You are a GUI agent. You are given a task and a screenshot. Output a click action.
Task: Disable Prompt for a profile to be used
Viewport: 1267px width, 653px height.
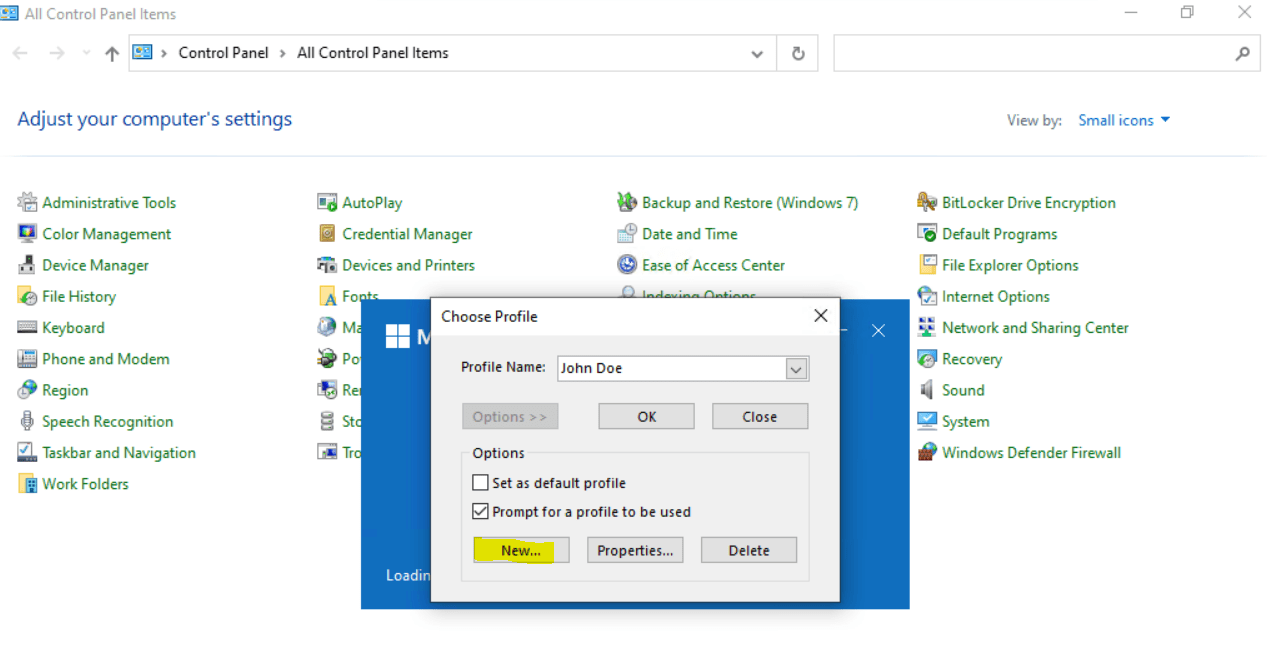pyautogui.click(x=480, y=511)
